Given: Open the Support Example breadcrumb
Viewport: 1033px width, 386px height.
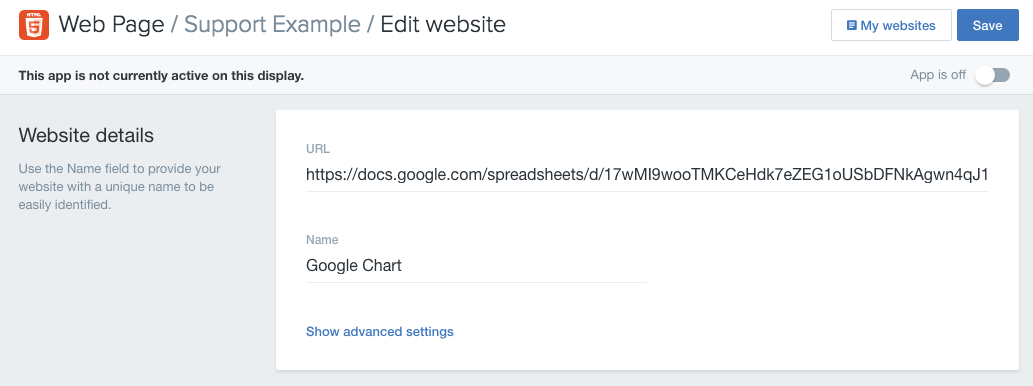Looking at the screenshot, I should point(272,25).
